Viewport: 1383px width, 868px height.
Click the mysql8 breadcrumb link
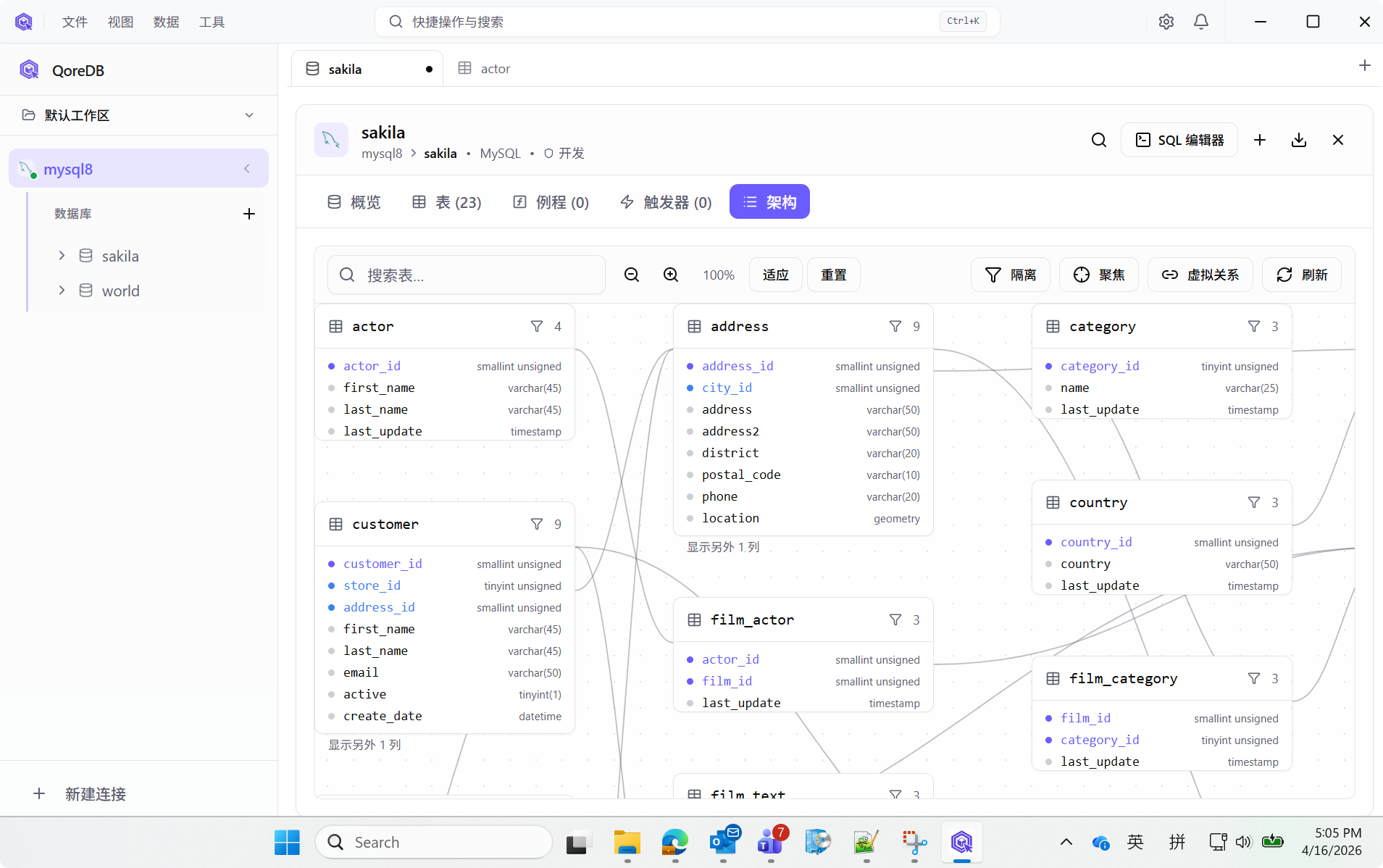[x=382, y=154]
